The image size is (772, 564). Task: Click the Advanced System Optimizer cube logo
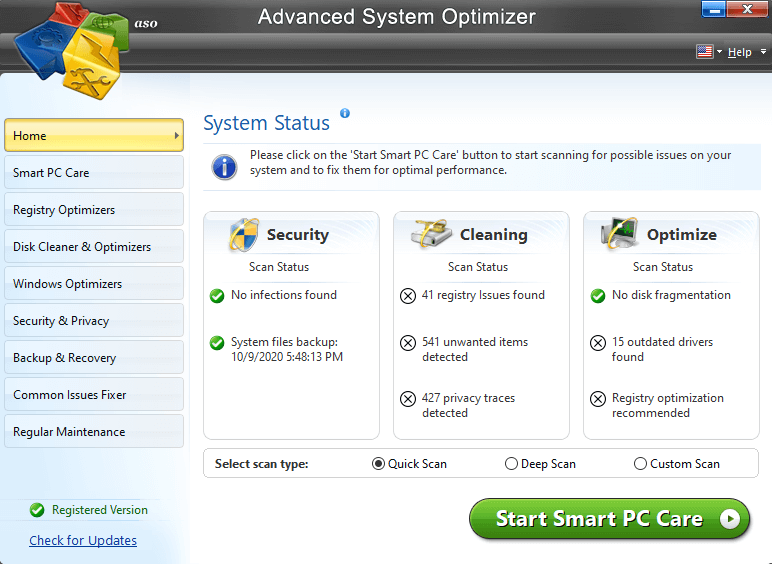click(x=71, y=51)
